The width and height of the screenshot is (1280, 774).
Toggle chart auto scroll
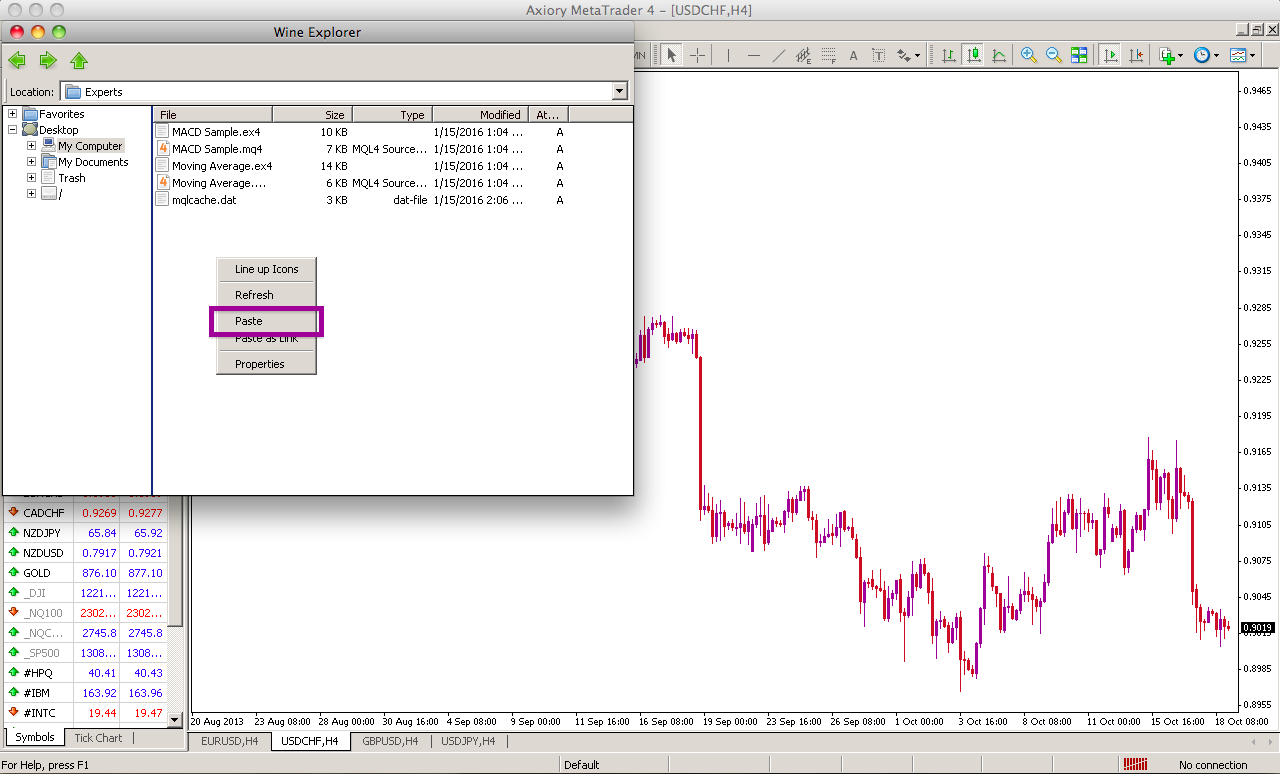pos(1109,55)
